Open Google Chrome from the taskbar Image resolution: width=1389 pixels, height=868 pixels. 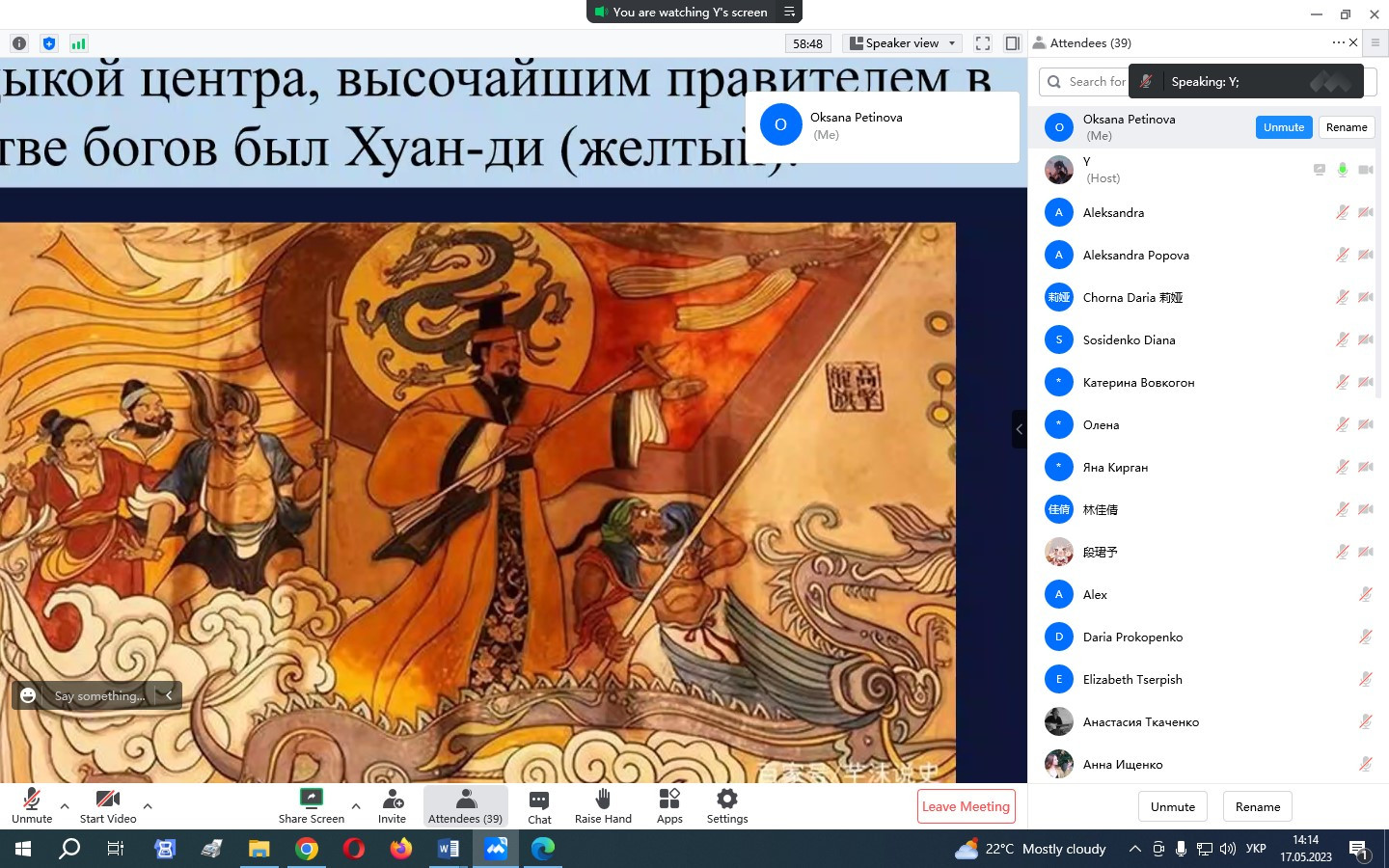tap(307, 849)
